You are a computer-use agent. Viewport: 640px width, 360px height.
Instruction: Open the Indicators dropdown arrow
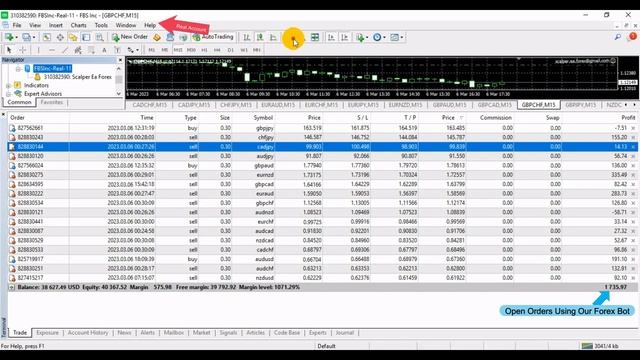[x=367, y=38]
